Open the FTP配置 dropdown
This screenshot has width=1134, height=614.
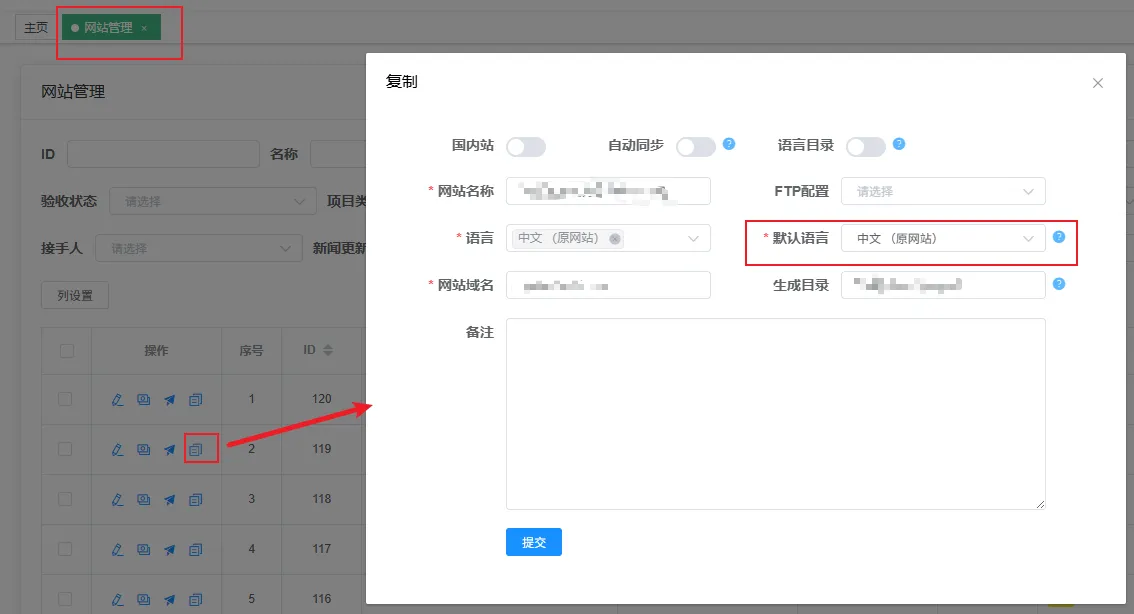click(943, 191)
